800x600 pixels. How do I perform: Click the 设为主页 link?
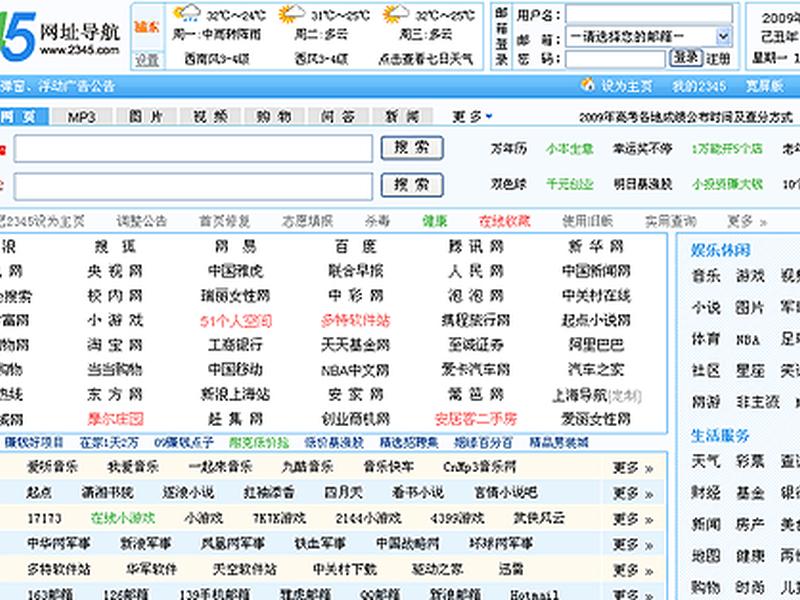[x=627, y=86]
